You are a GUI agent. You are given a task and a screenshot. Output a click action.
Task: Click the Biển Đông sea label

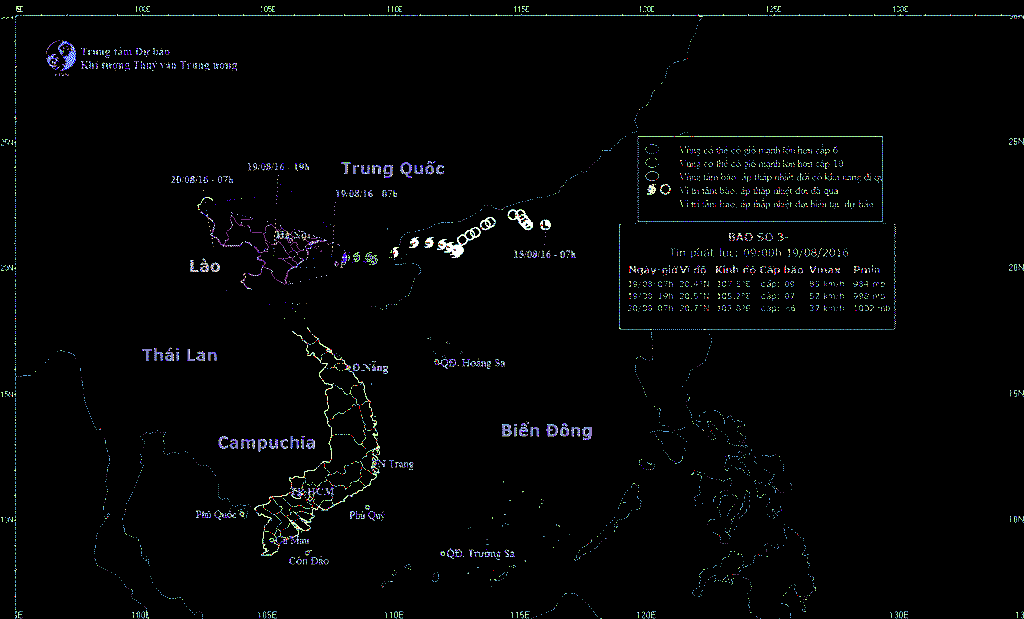coord(546,431)
